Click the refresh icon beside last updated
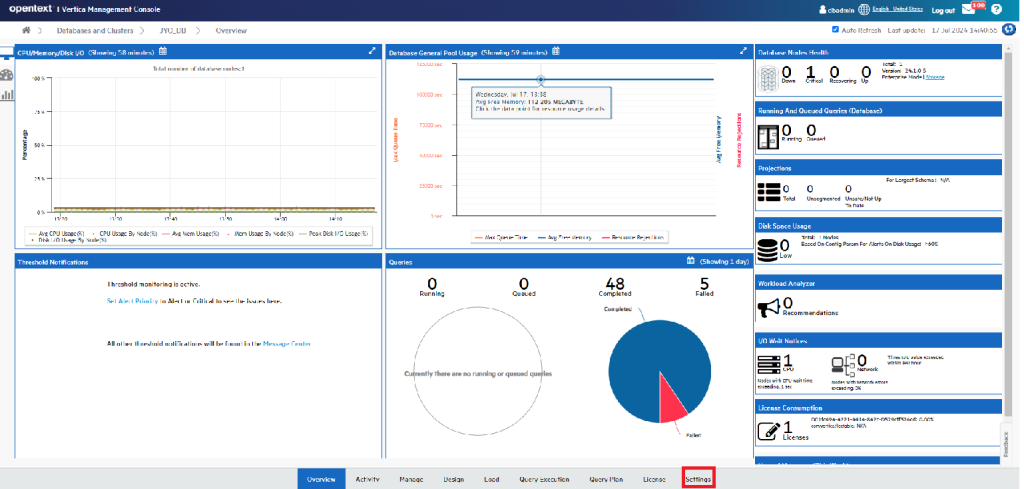1024x489 pixels. (1009, 31)
